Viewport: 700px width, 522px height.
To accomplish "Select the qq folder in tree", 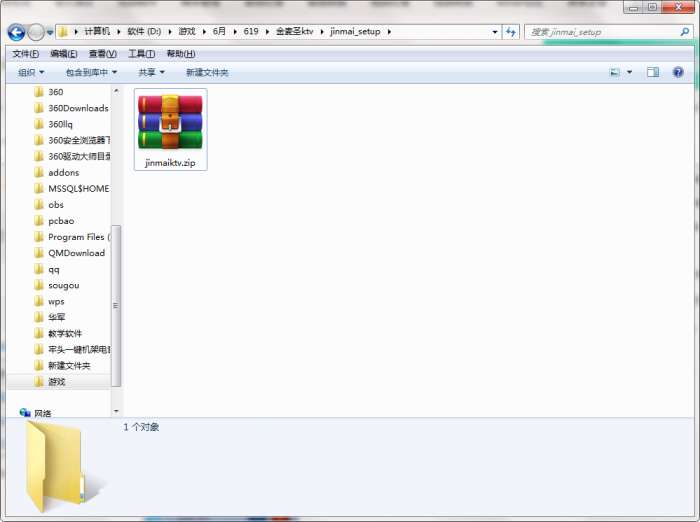I will click(x=54, y=269).
